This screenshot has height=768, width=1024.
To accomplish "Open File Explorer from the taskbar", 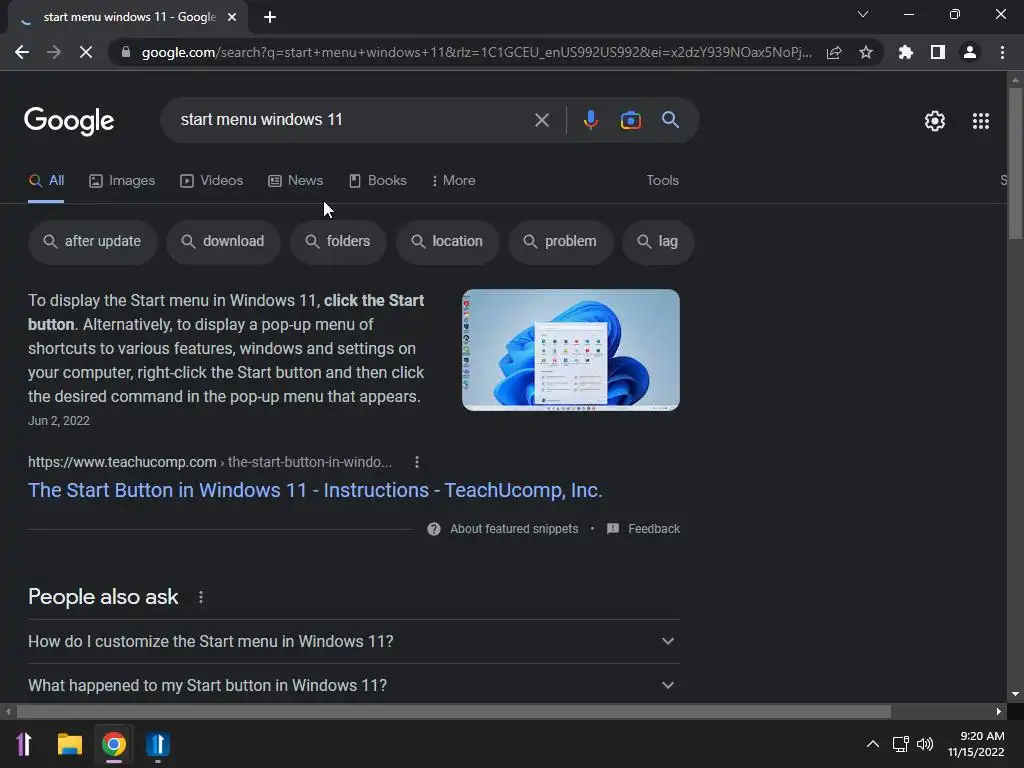I will pos(69,744).
